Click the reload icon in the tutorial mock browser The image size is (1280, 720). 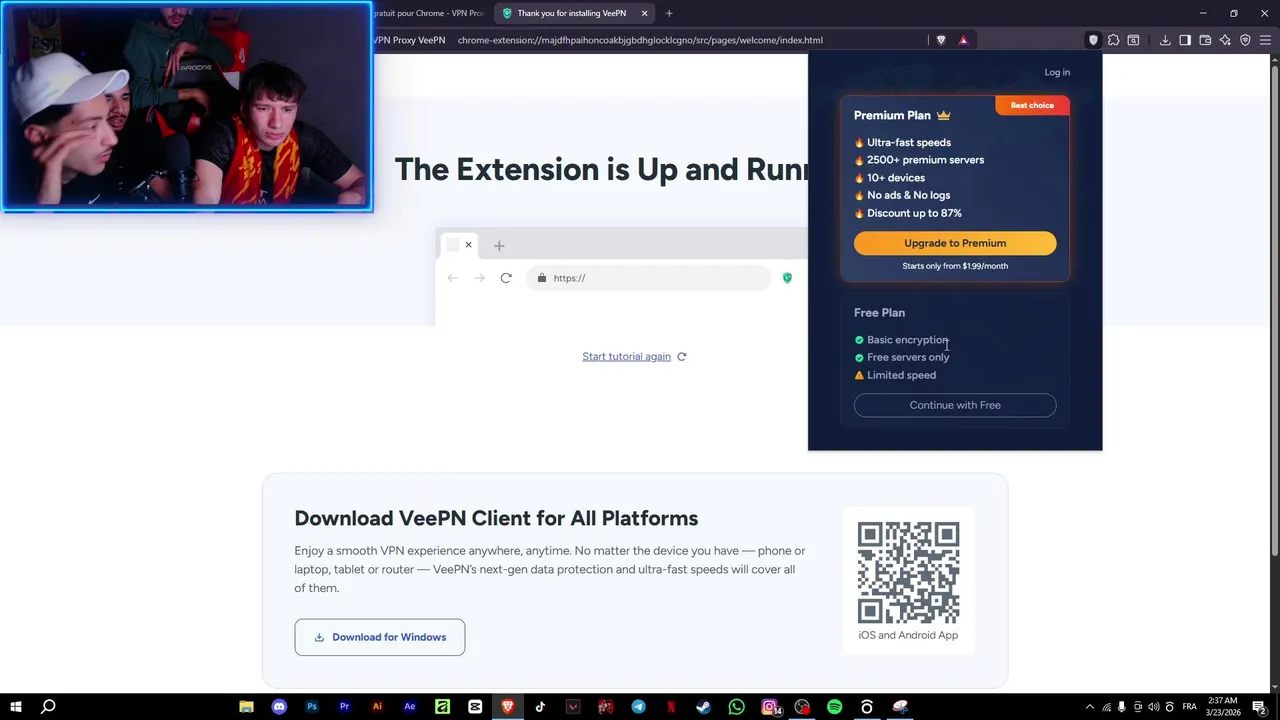pyautogui.click(x=506, y=278)
